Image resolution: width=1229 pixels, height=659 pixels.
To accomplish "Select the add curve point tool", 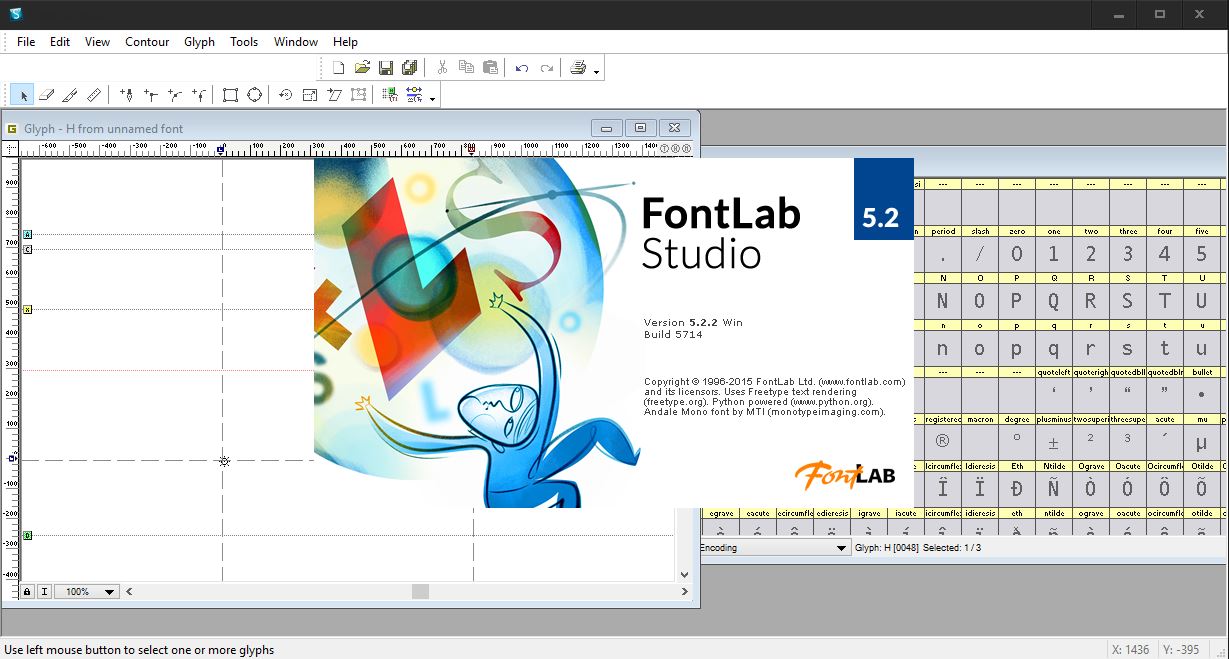I will pyautogui.click(x=175, y=95).
